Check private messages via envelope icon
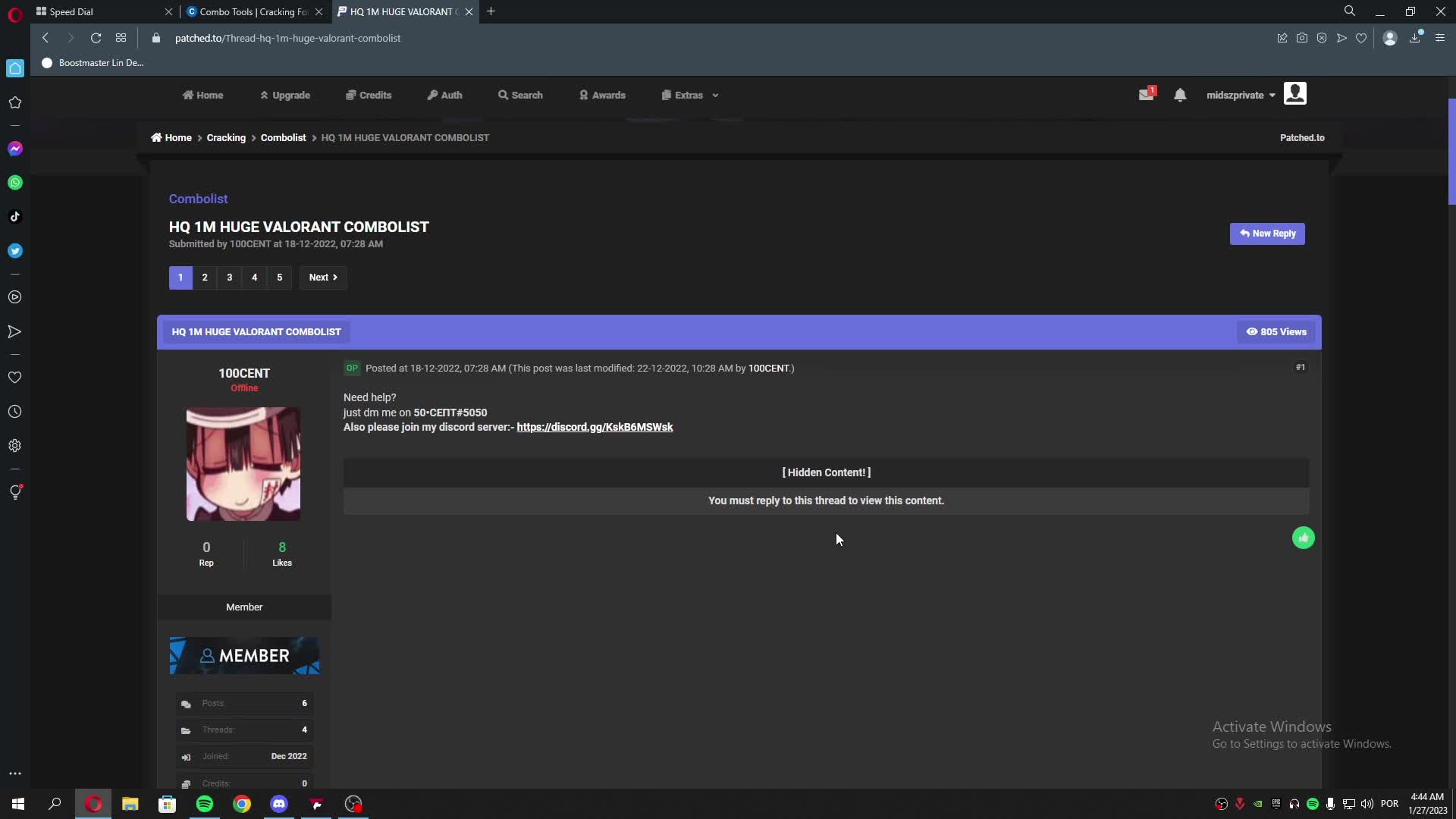Image resolution: width=1456 pixels, height=819 pixels. [1147, 94]
